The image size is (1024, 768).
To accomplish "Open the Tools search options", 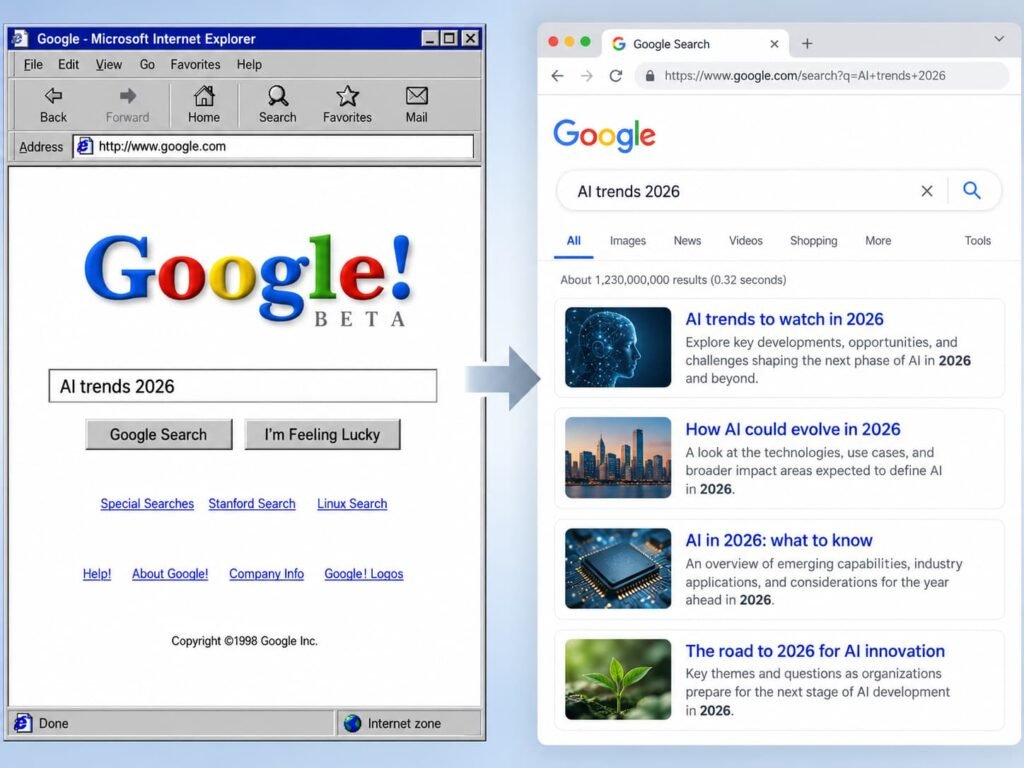I will [978, 241].
